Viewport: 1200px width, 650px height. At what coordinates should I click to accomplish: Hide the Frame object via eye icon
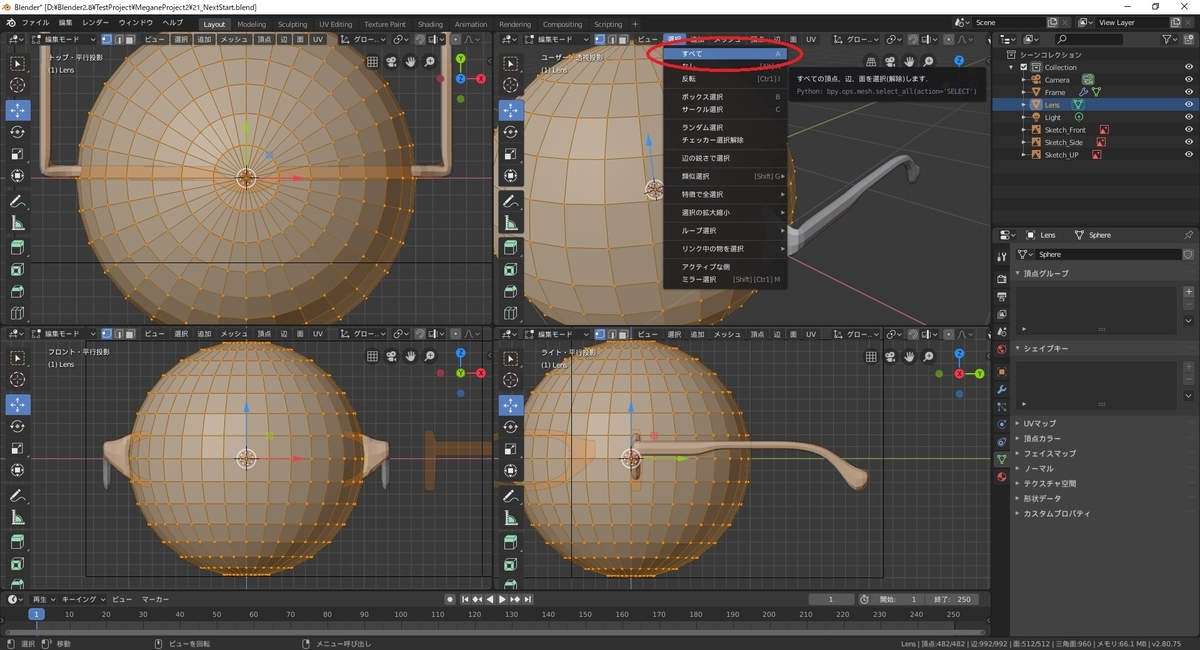tap(1188, 92)
